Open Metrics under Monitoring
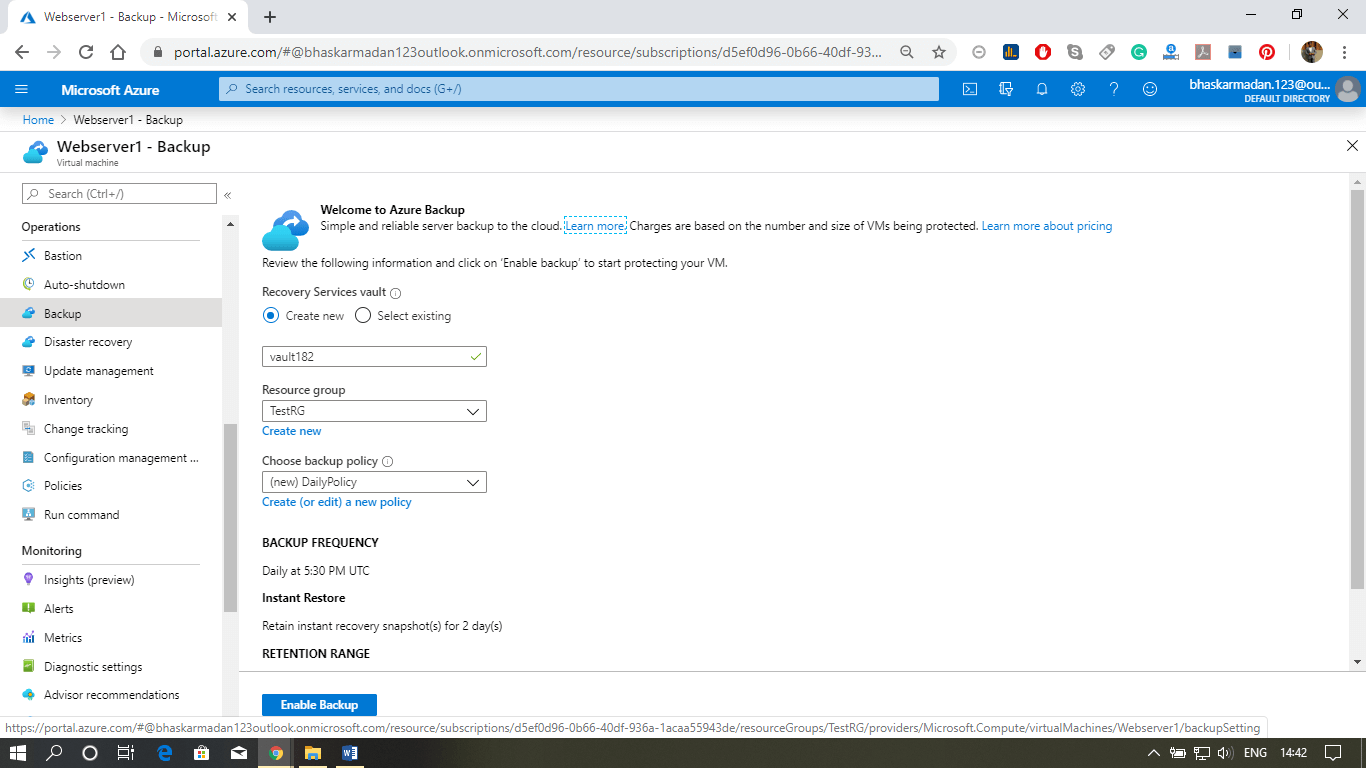Viewport: 1366px width, 768px height. tap(65, 637)
